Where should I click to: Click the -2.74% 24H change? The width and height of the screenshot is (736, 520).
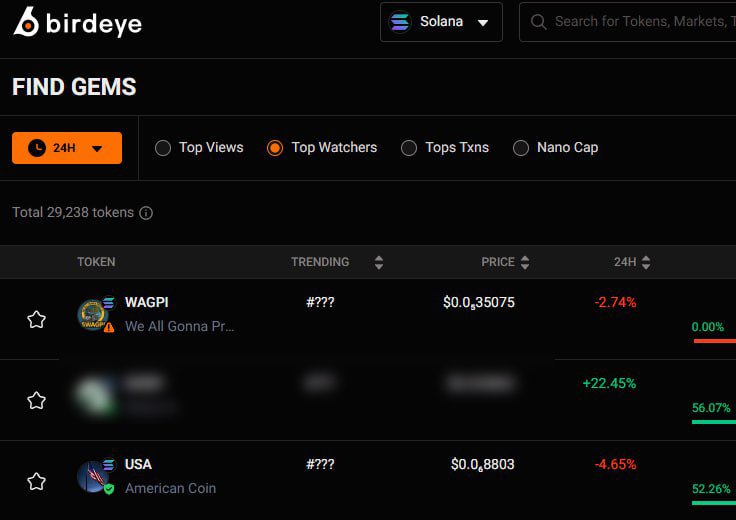615,302
